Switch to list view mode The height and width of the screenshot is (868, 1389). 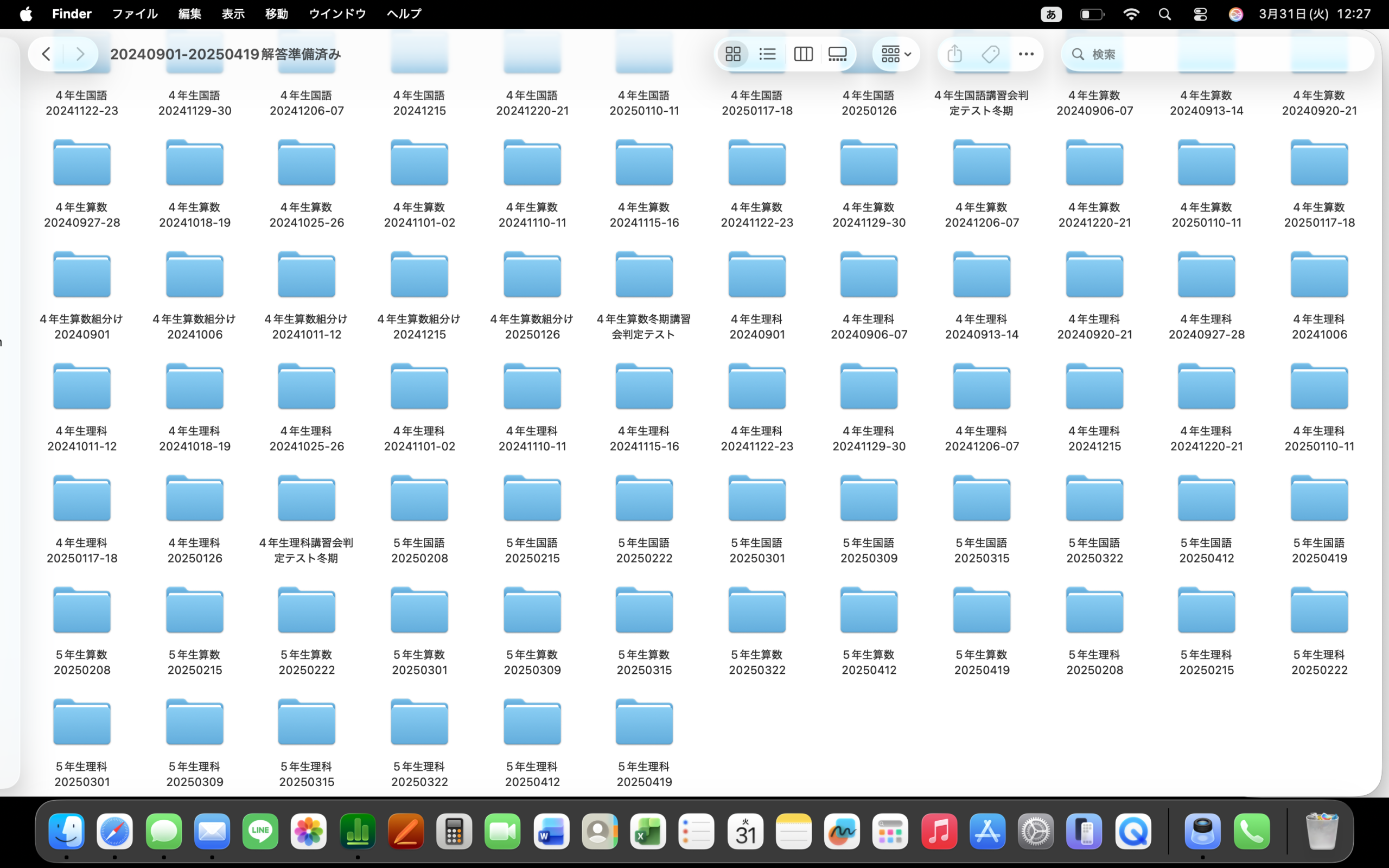[767, 54]
